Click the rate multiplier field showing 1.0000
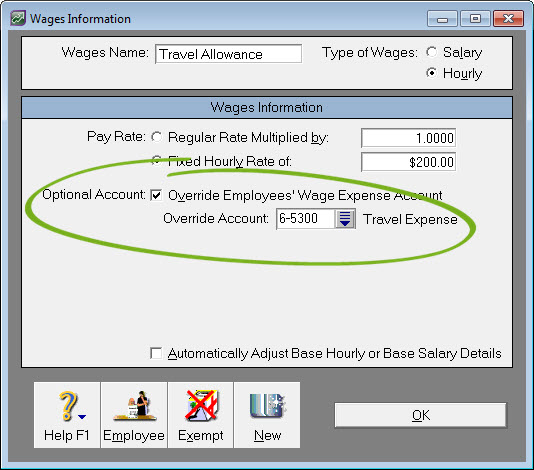534x470 pixels. click(408, 138)
